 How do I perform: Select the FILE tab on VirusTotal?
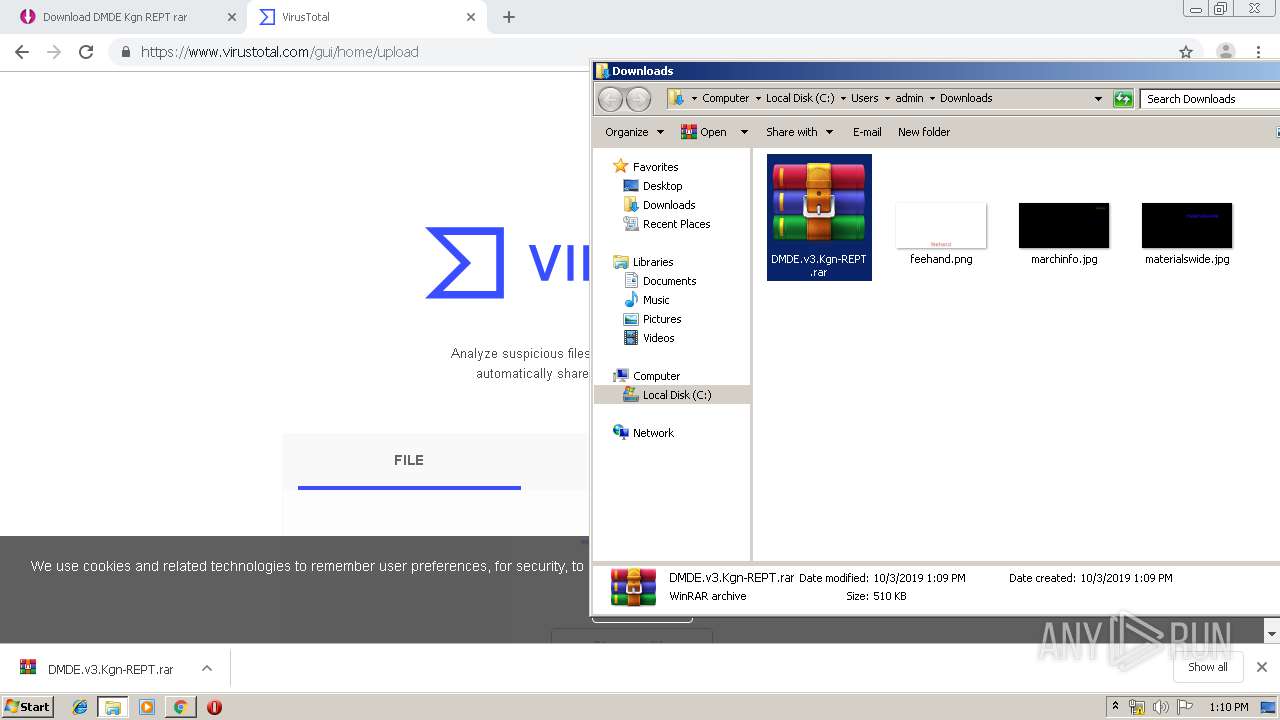click(x=409, y=461)
